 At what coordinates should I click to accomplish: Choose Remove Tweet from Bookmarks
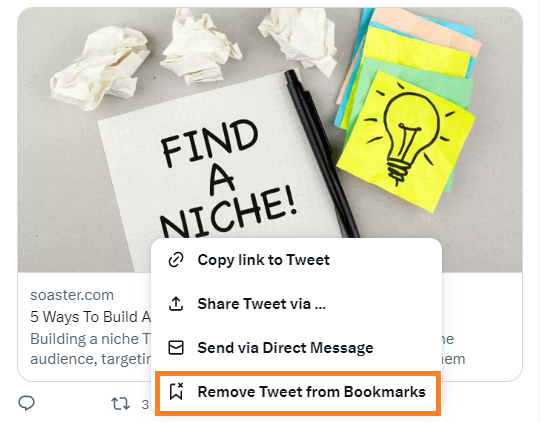tap(298, 392)
